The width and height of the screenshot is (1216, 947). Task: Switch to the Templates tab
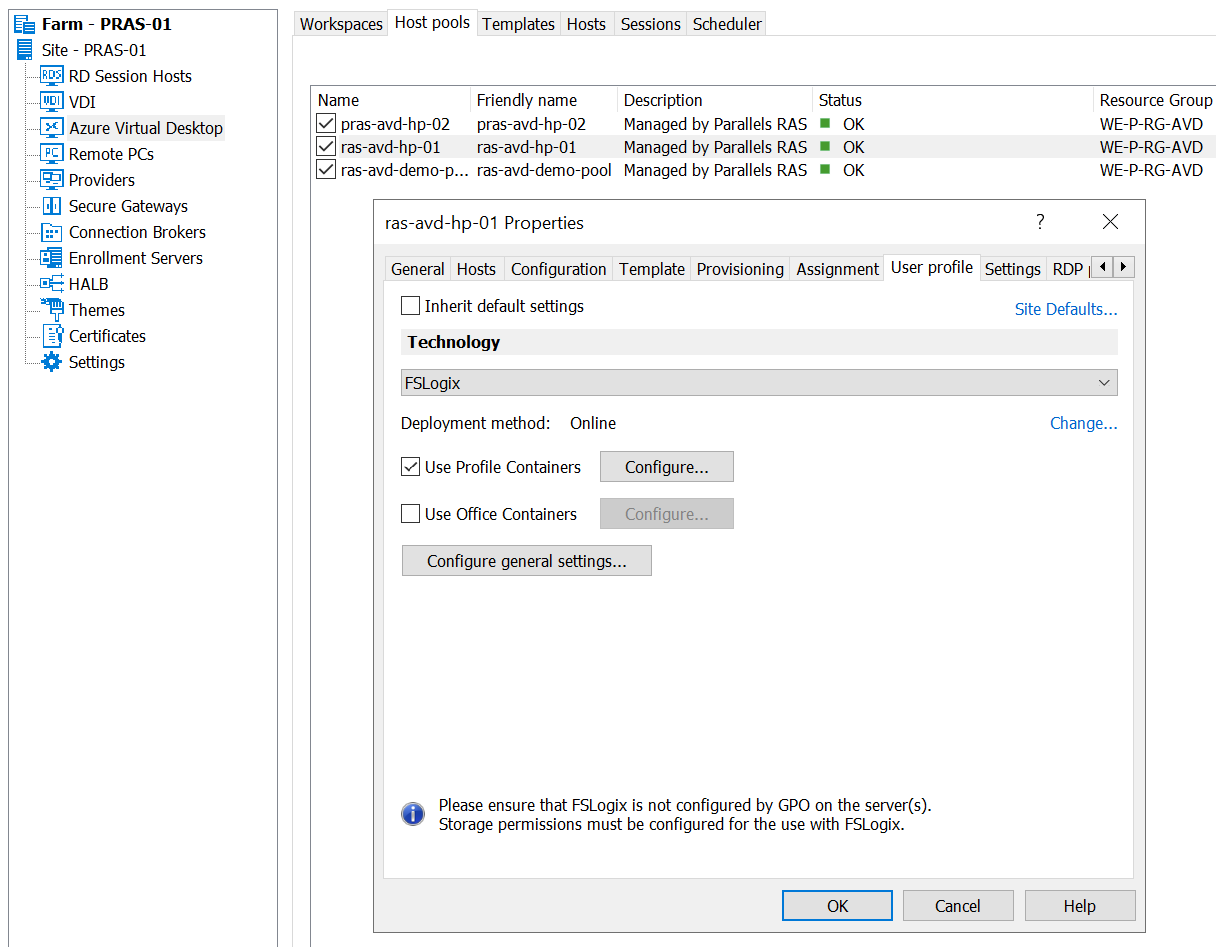pyautogui.click(x=518, y=24)
